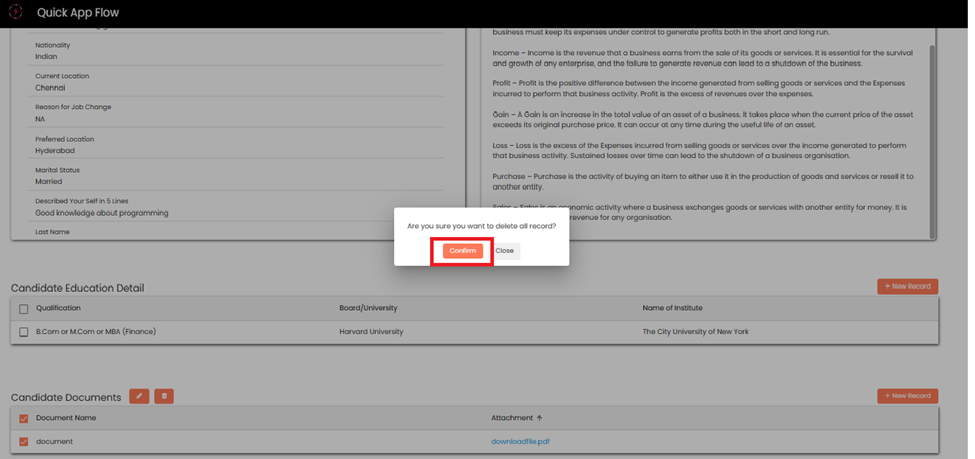Click the Board/University column header
This screenshot has height=459, width=975.
368,308
